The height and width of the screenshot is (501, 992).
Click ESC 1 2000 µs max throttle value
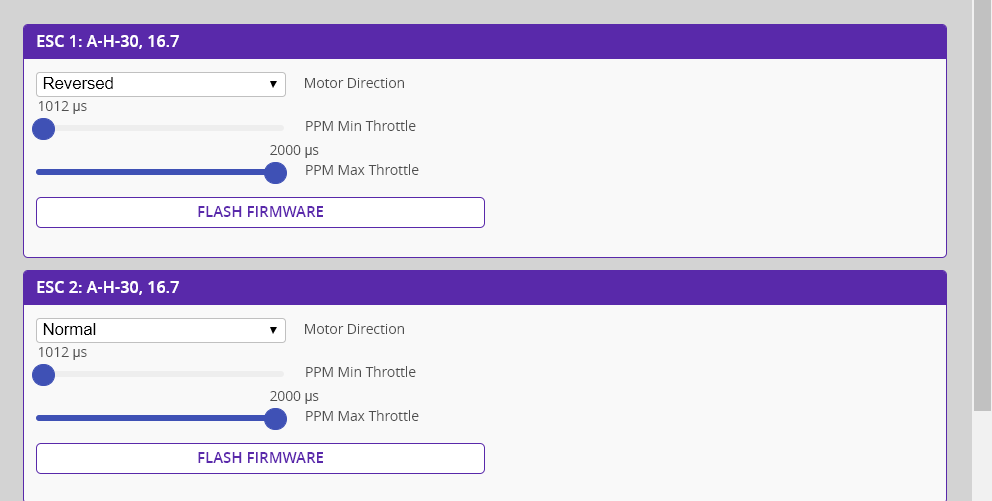[294, 150]
